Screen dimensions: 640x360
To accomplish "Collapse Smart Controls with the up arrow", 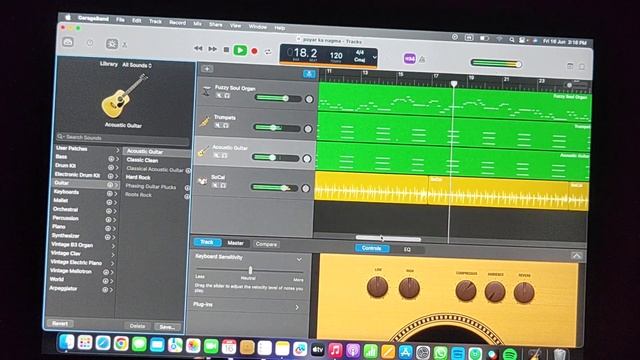I will pyautogui.click(x=576, y=256).
